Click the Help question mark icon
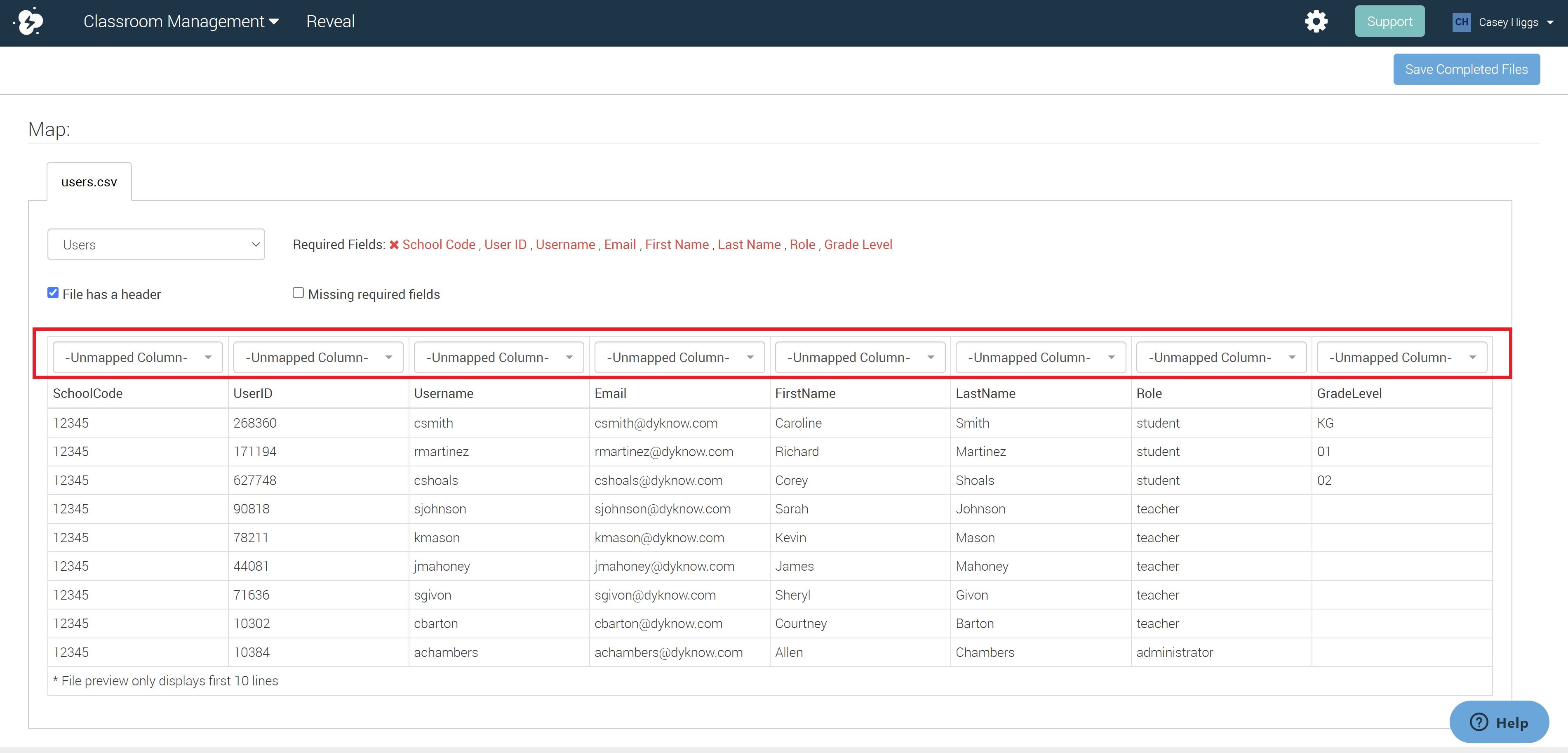This screenshot has width=1568, height=753. tap(1479, 722)
